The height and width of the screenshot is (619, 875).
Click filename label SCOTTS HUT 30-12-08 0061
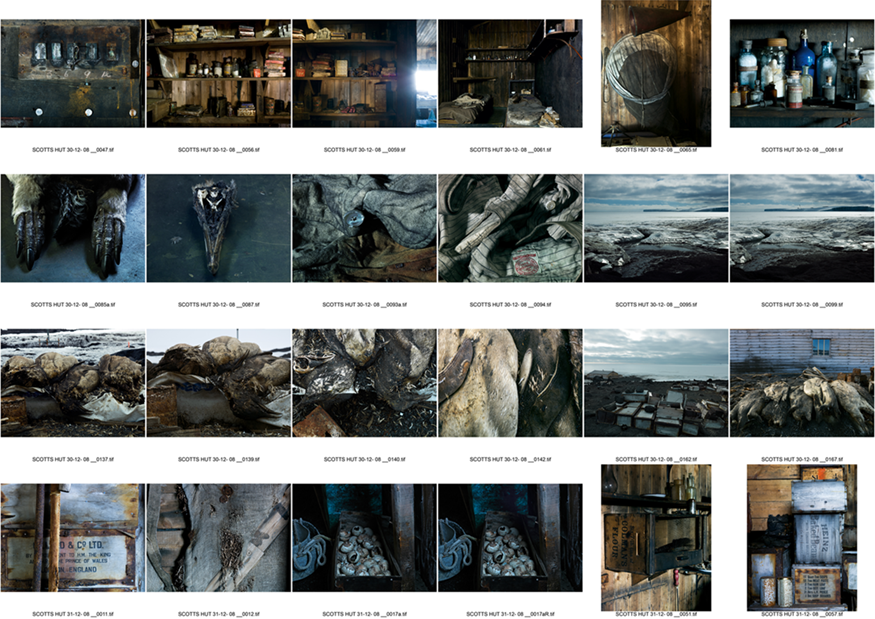[x=510, y=150]
